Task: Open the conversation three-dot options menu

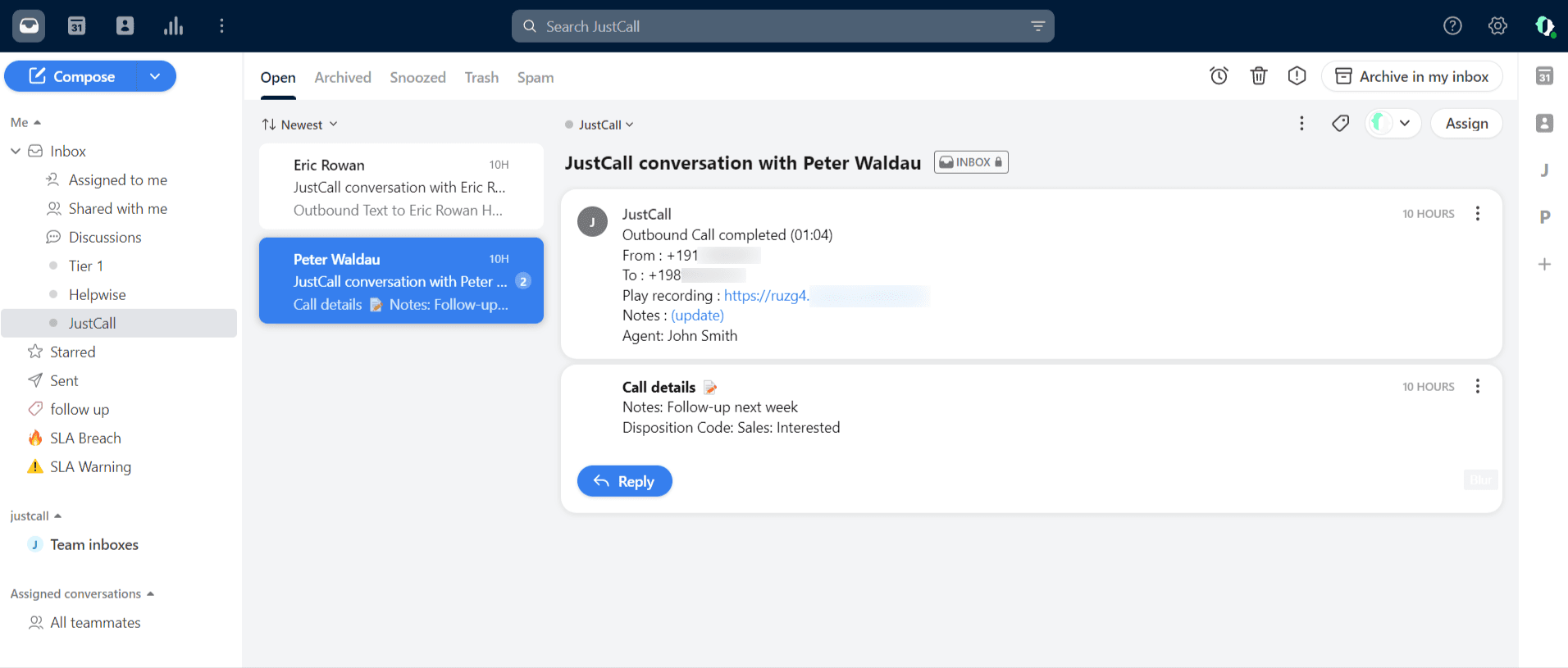Action: click(1301, 124)
